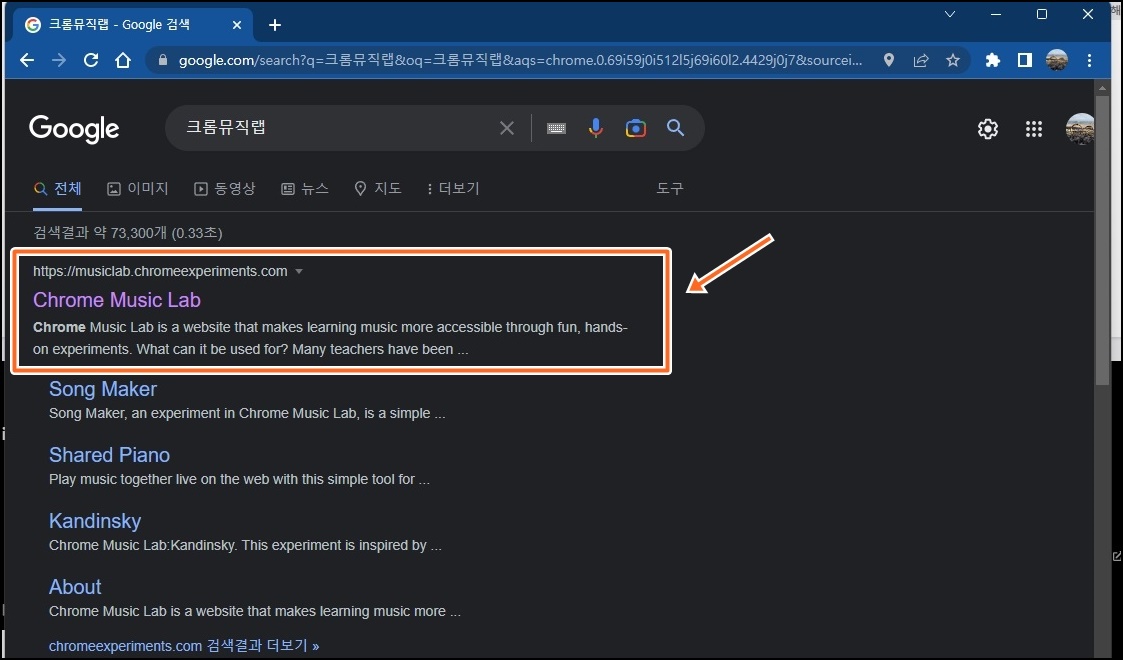Open the Song Maker sitelink
This screenshot has width=1123, height=660.
[x=102, y=389]
